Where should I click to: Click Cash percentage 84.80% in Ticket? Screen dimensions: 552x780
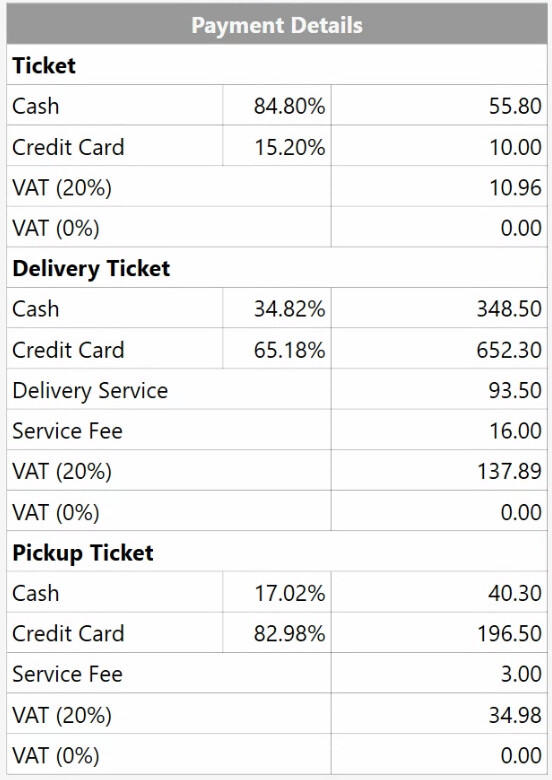pyautogui.click(x=289, y=106)
